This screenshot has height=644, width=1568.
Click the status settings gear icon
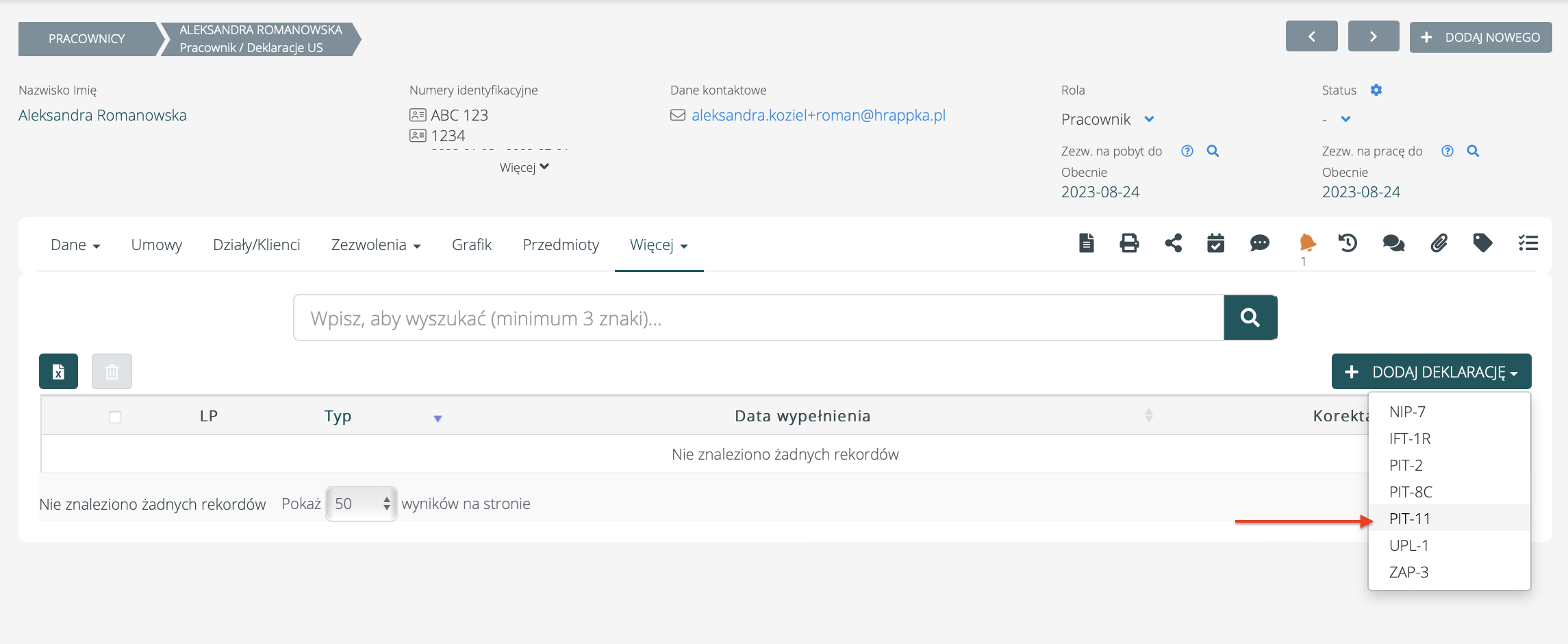(x=1376, y=90)
